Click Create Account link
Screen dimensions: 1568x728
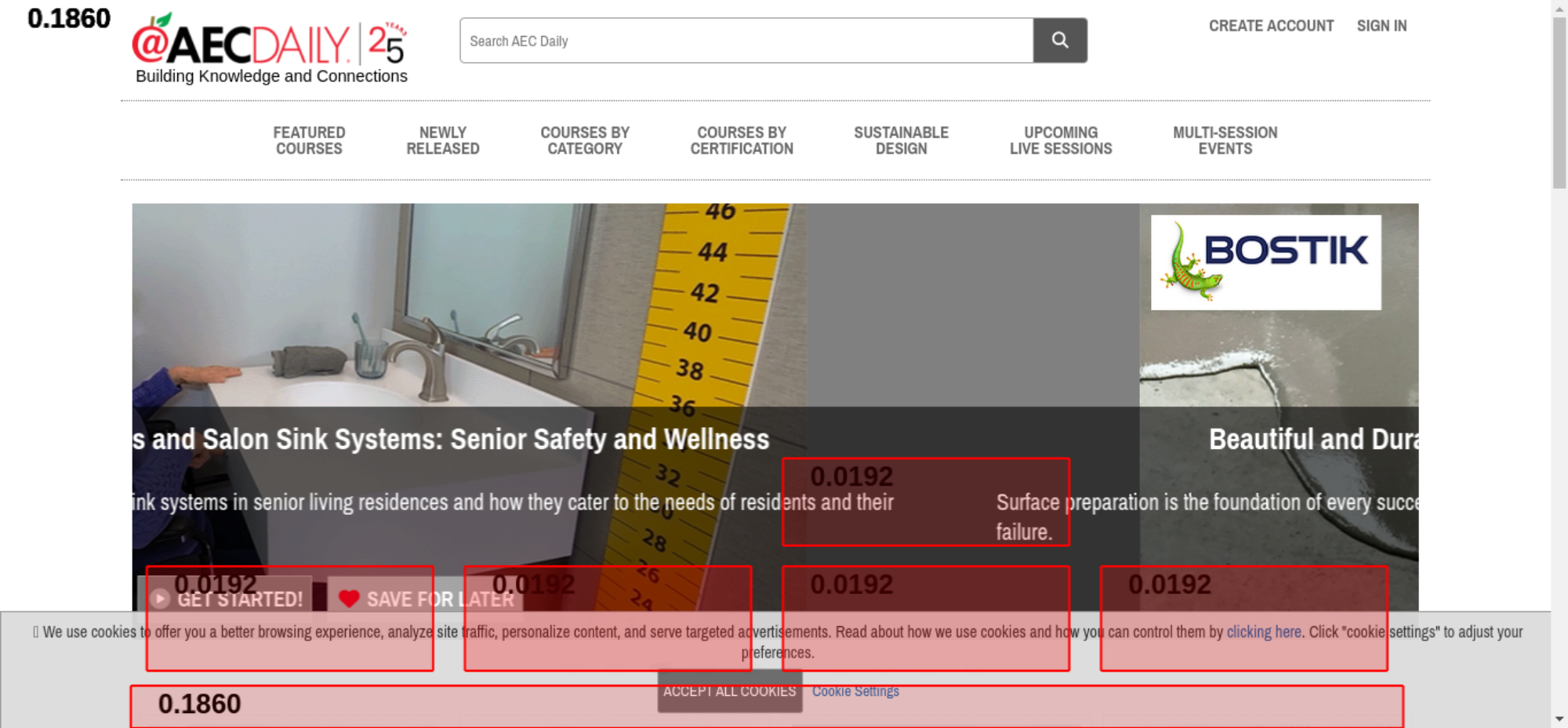pyautogui.click(x=1270, y=26)
